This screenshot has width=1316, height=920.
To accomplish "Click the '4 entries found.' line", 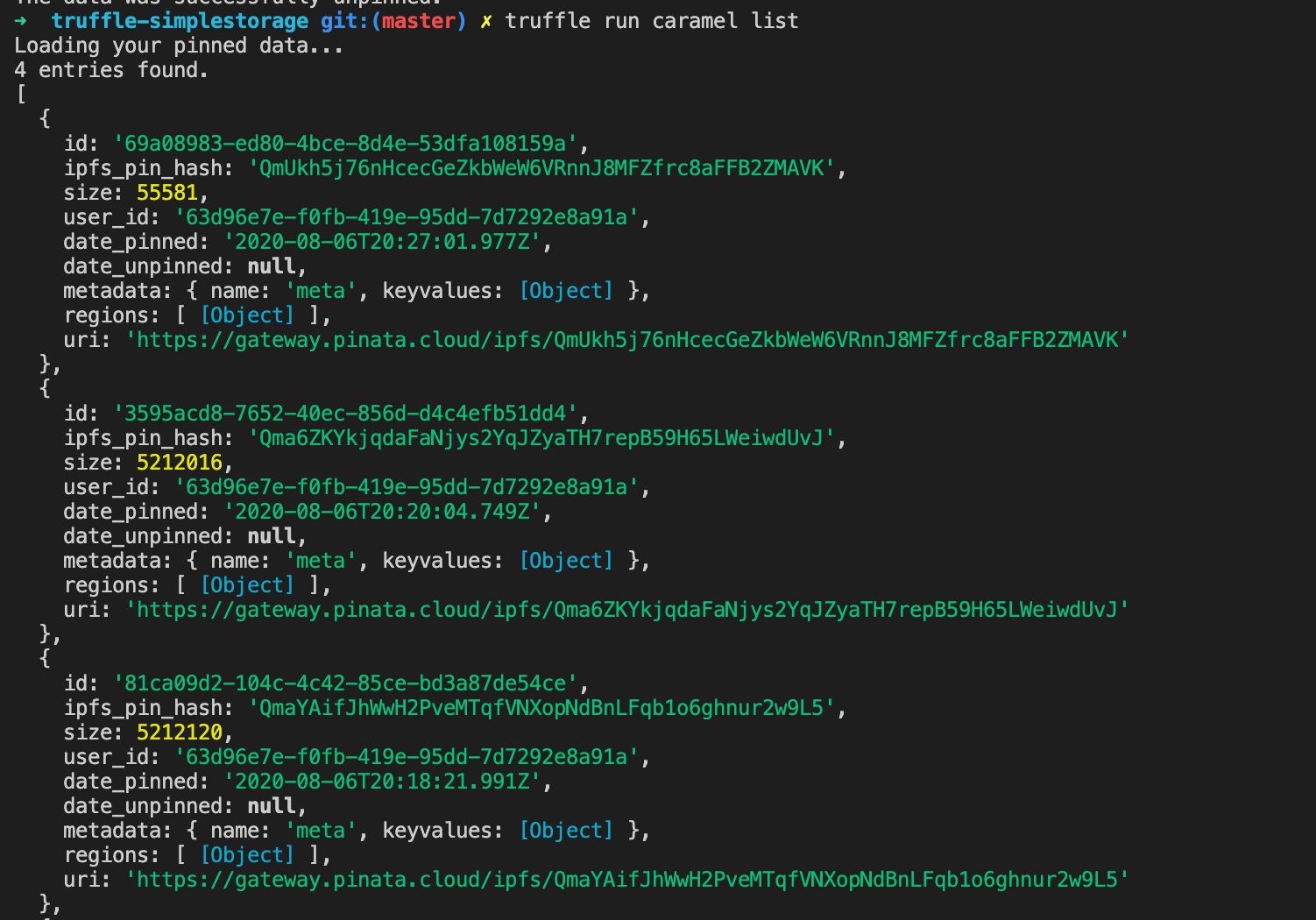I will coord(111,70).
